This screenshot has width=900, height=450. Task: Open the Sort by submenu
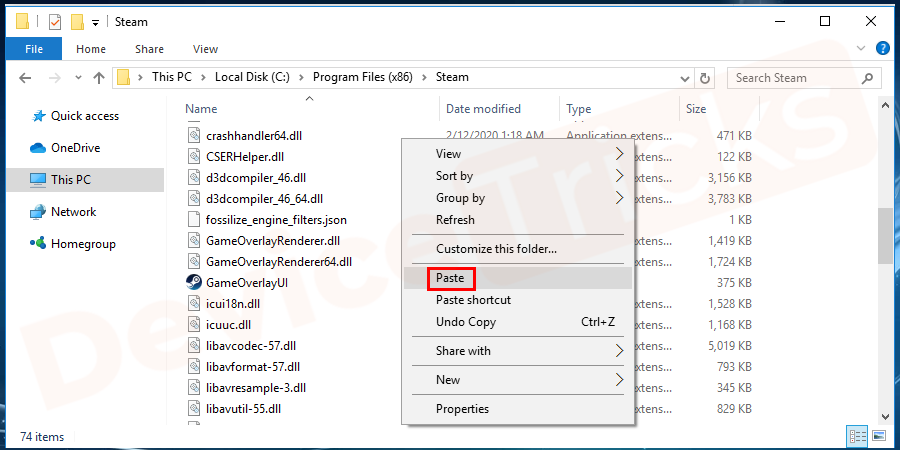click(x=518, y=176)
